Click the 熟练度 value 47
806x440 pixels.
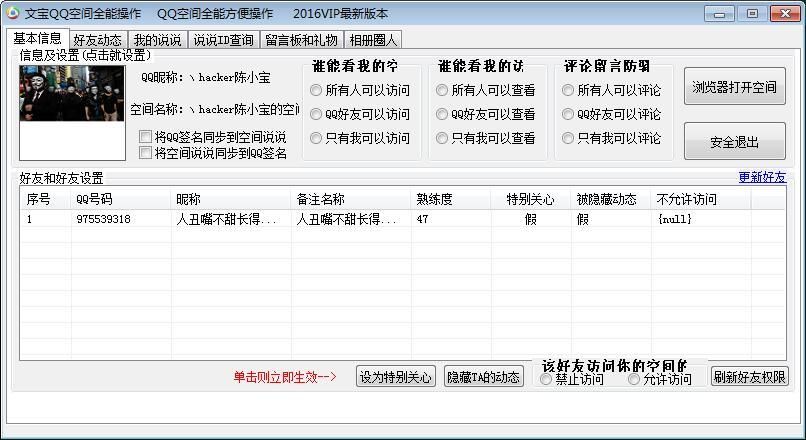pyautogui.click(x=423, y=219)
